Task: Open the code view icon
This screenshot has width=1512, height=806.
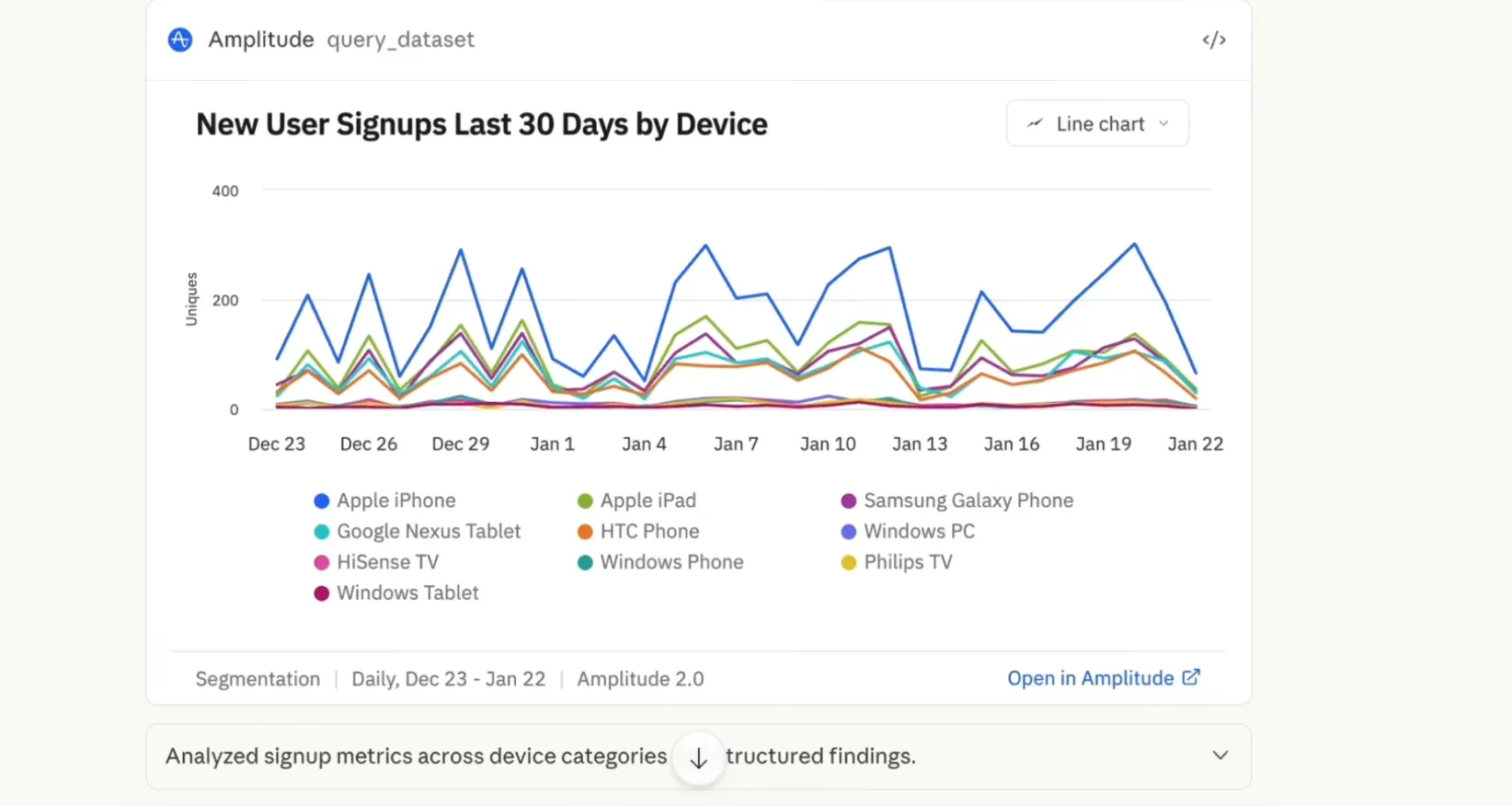Action: click(1214, 40)
